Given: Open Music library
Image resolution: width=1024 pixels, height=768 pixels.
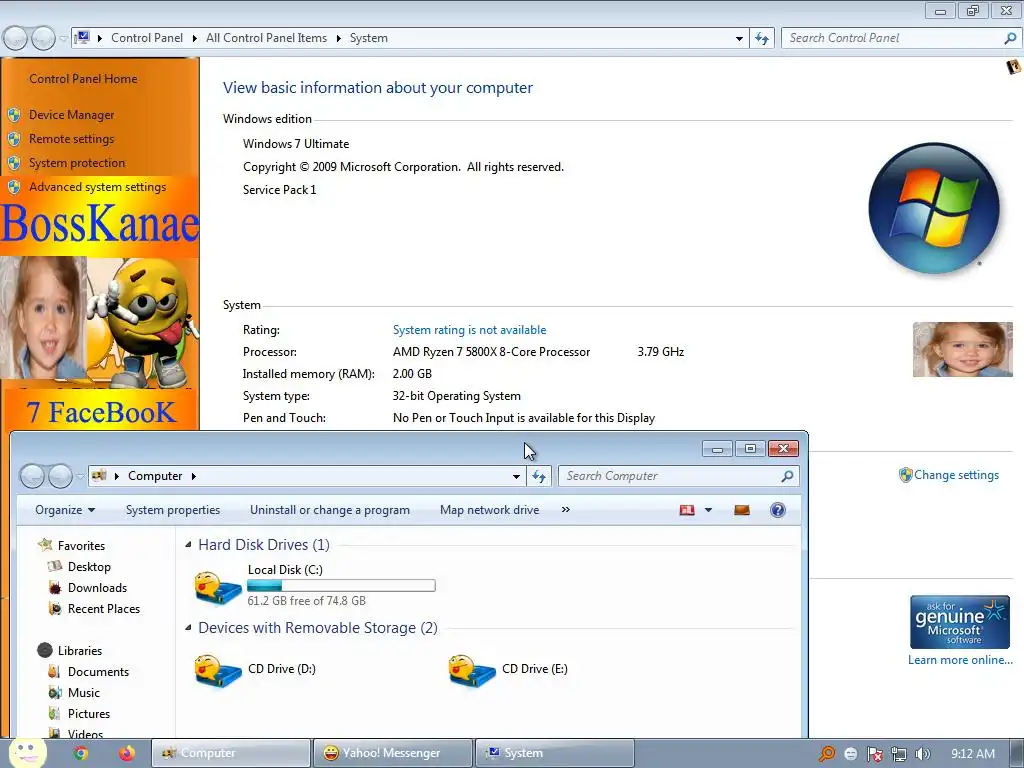Looking at the screenshot, I should click(84, 693).
